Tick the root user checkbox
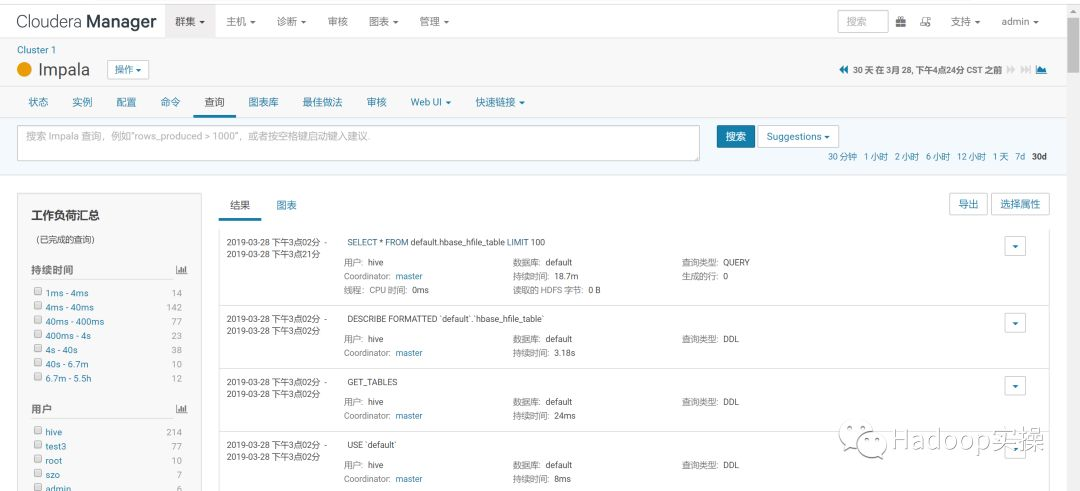 pyautogui.click(x=38, y=459)
